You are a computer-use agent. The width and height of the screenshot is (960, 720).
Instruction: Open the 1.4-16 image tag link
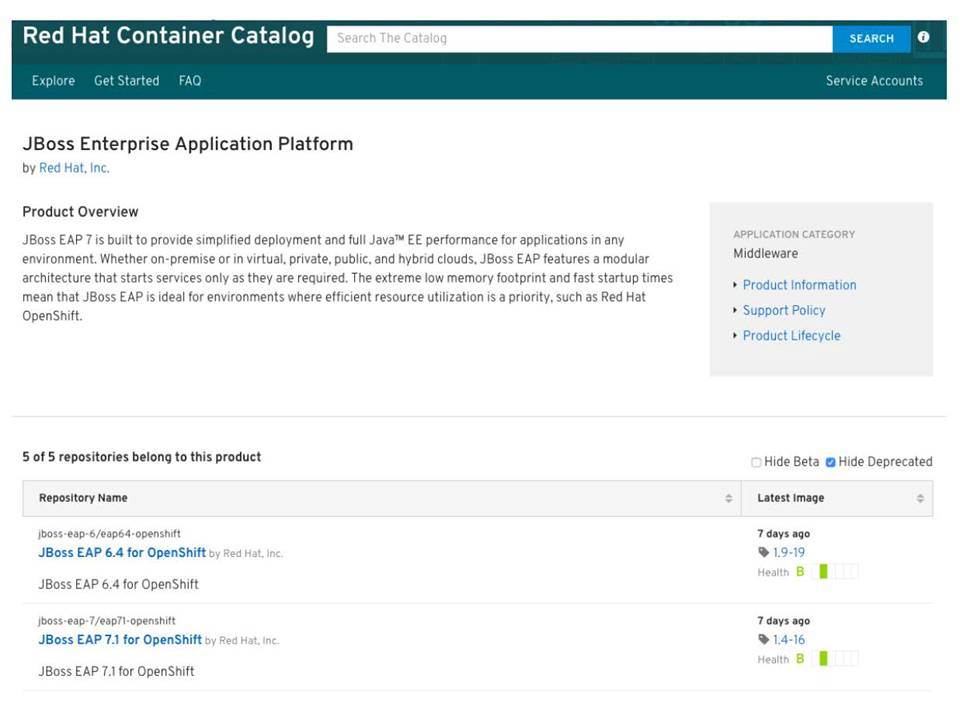[x=789, y=639]
